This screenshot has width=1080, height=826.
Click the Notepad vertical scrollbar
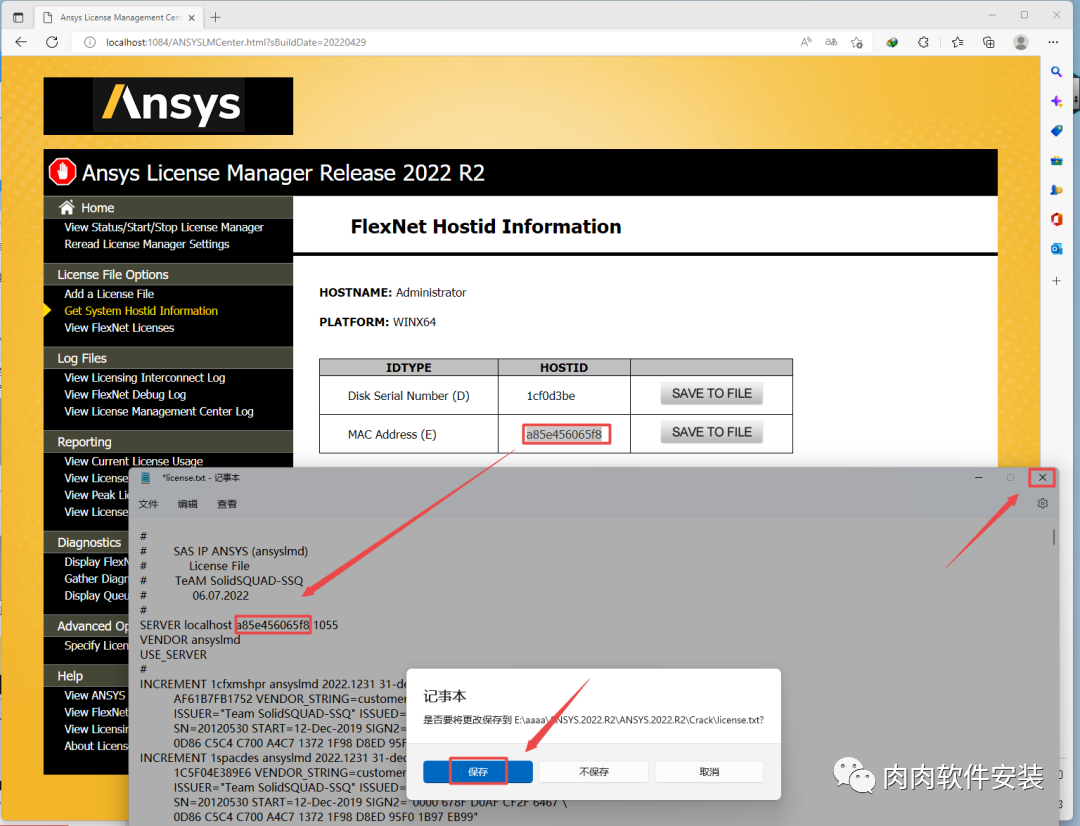pyautogui.click(x=1053, y=537)
